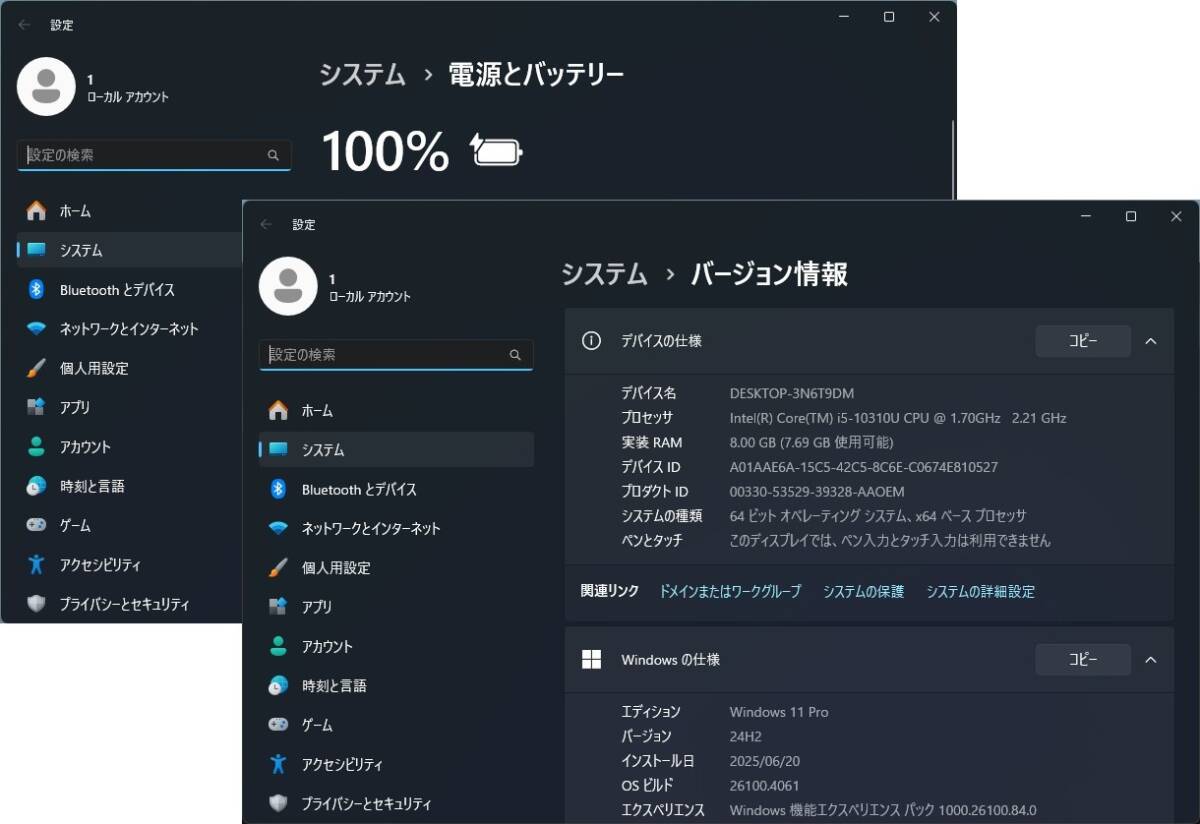Viewport: 1200px width, 824px height.
Task: Click the Accounts icon in back Power window
Action: (36, 447)
